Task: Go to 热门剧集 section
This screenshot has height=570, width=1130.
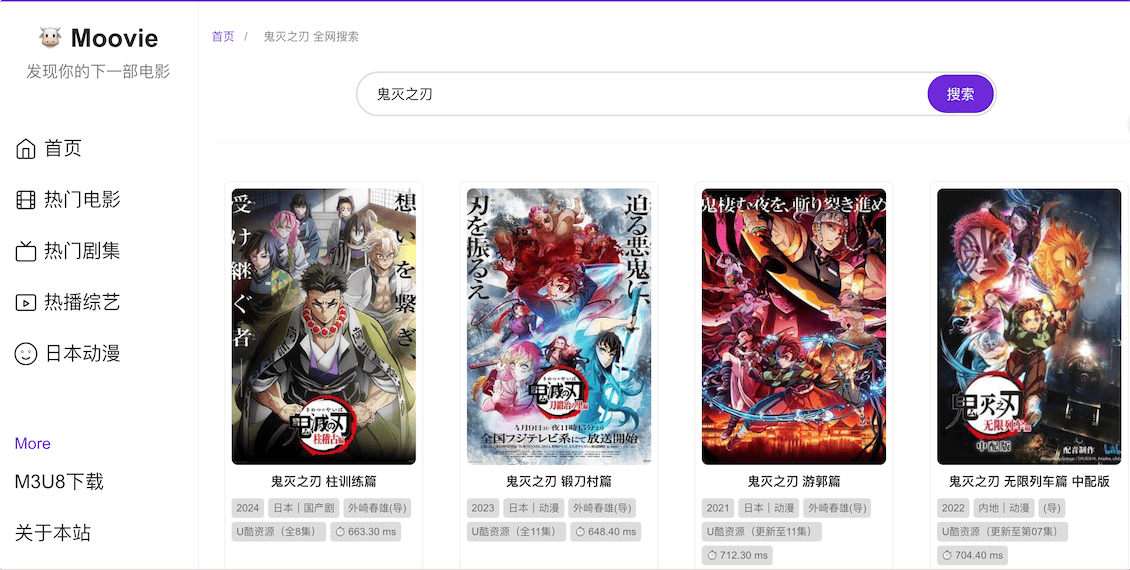Action: coord(82,251)
